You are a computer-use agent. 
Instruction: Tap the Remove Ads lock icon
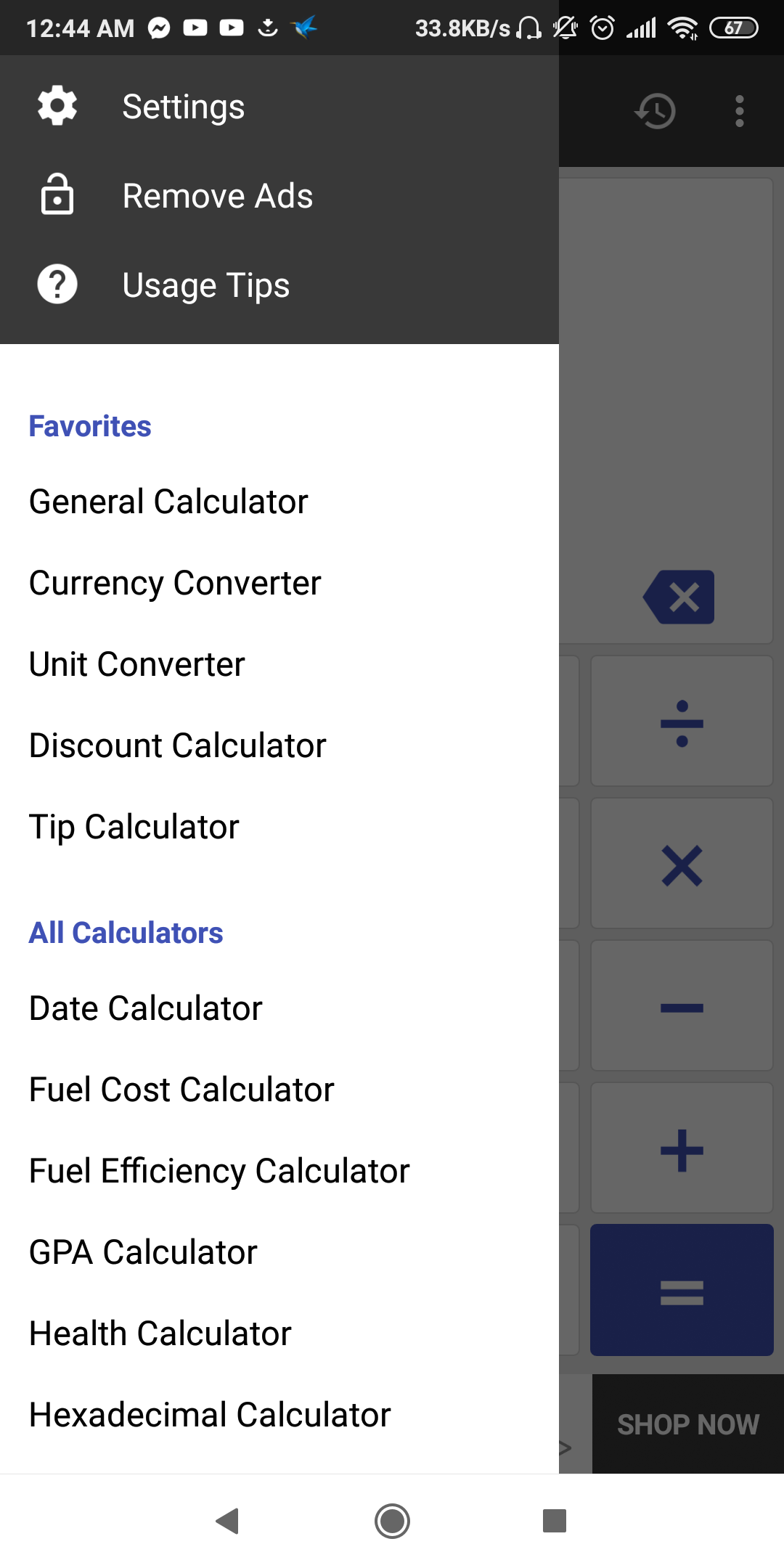[x=57, y=195]
